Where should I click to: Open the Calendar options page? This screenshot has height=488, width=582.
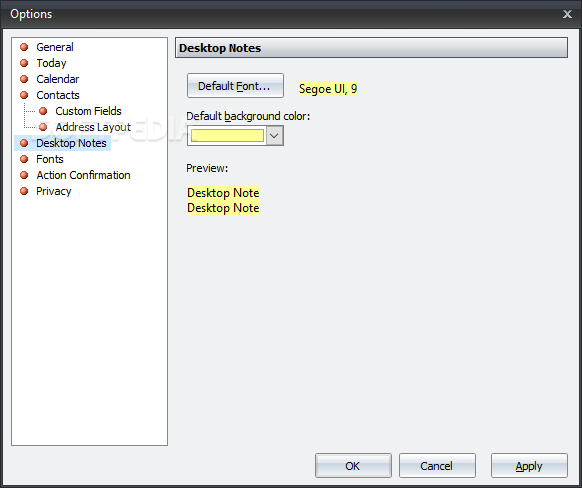coord(58,79)
